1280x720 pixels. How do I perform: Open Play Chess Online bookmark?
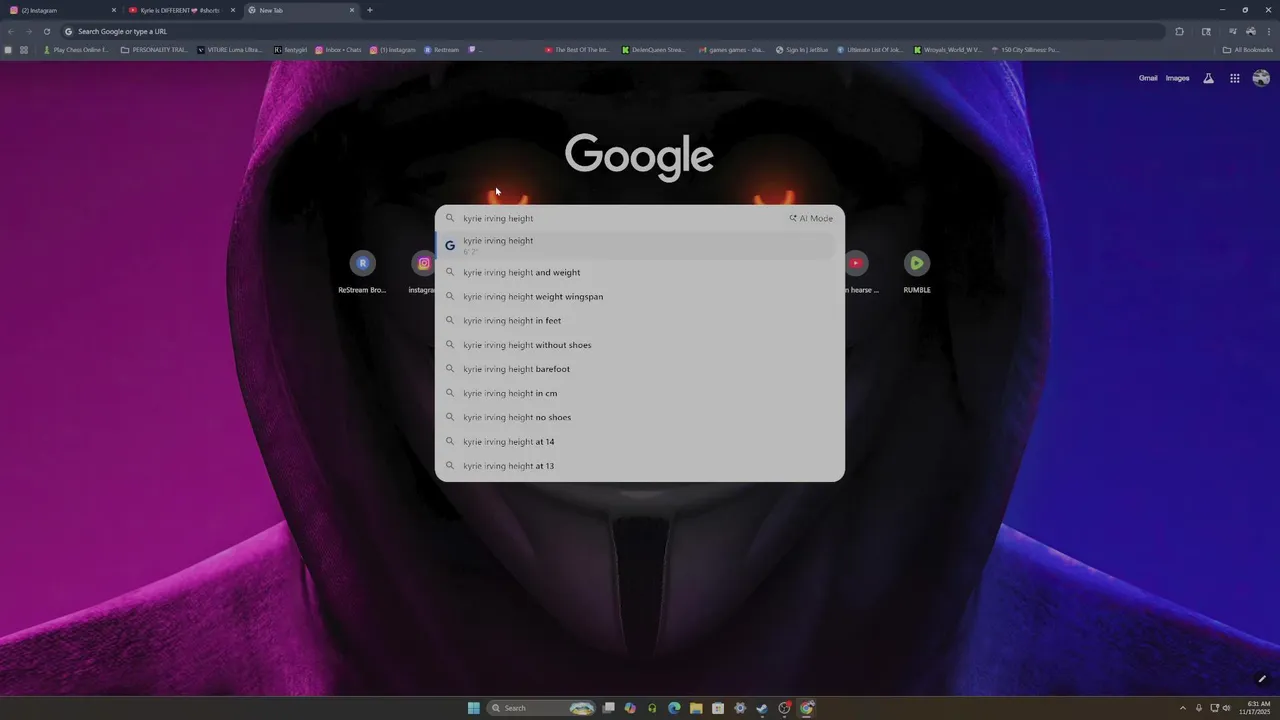(76, 49)
